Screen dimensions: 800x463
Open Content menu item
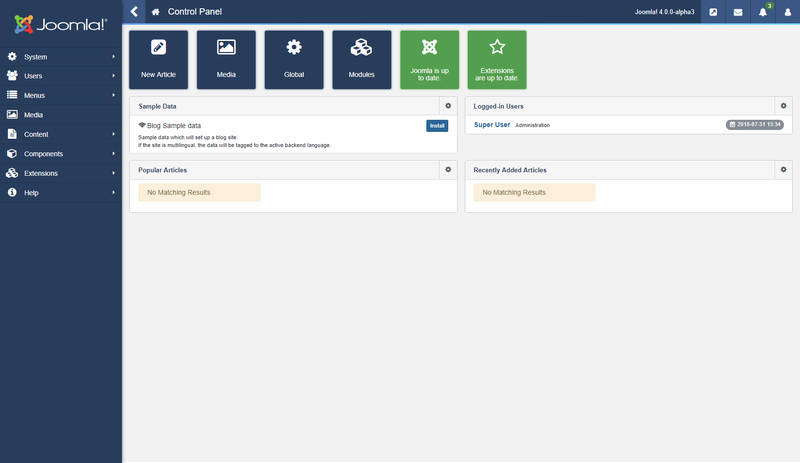[x=61, y=134]
